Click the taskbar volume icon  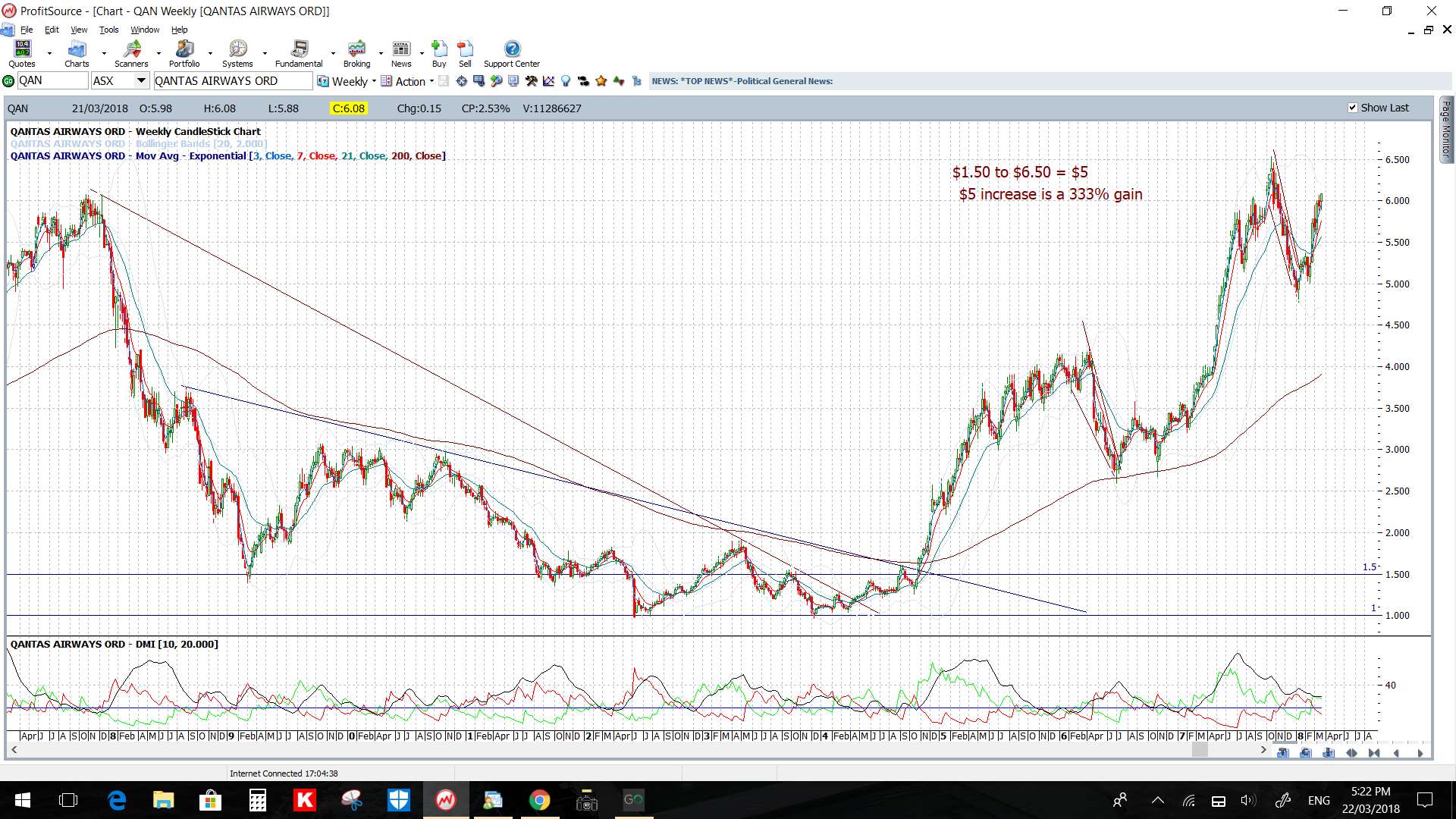coord(1247,800)
